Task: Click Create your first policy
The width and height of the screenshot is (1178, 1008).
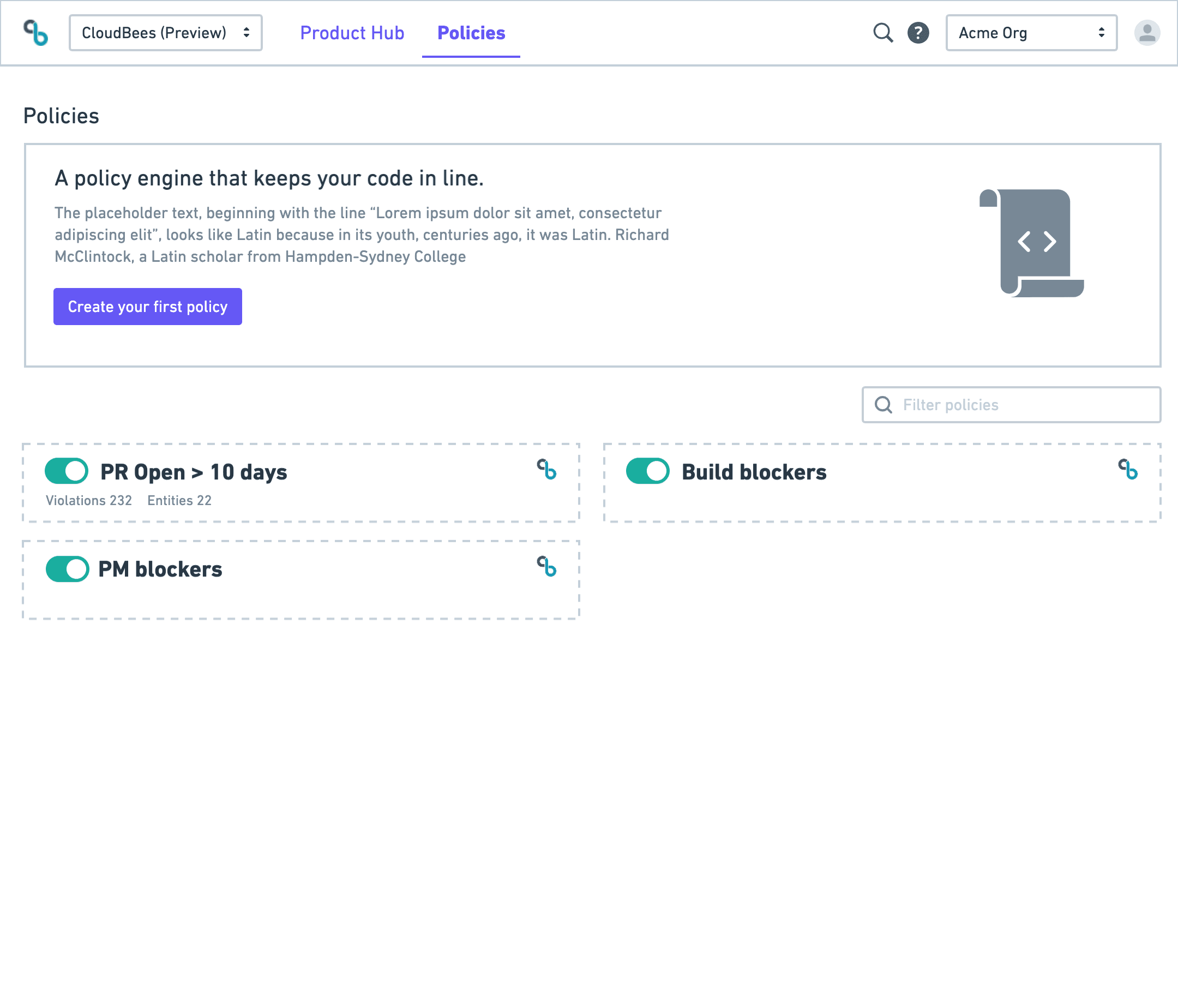Action: pyautogui.click(x=147, y=307)
